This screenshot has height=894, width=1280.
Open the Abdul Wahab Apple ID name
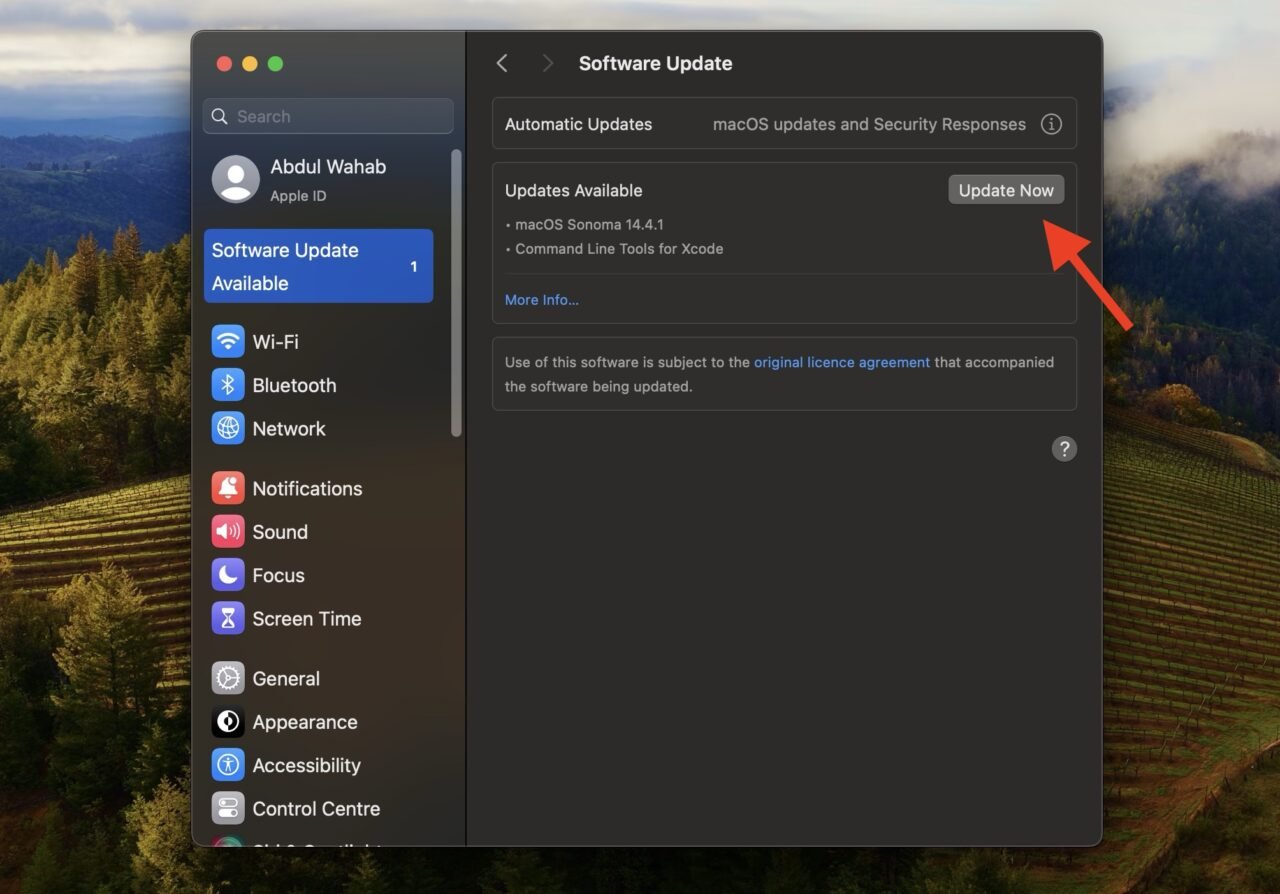[x=328, y=167]
